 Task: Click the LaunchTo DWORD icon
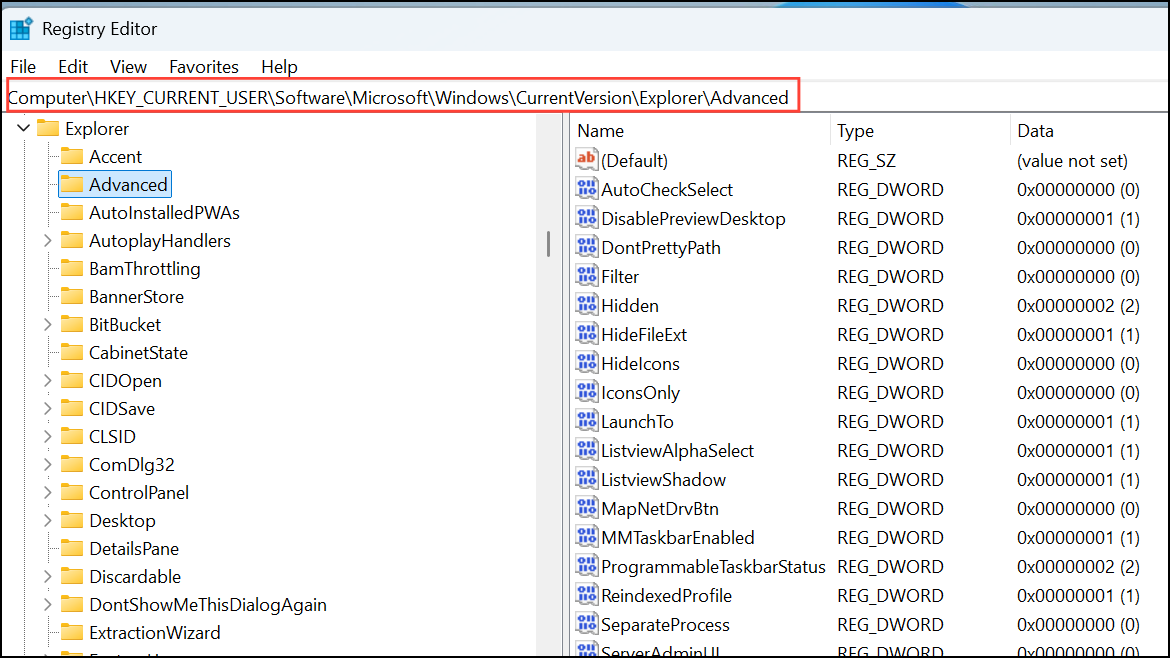pyautogui.click(x=586, y=421)
